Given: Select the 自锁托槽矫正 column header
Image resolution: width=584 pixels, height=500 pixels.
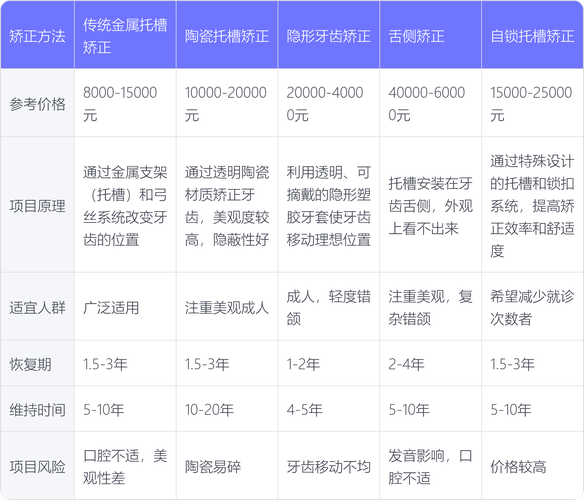Looking at the screenshot, I should (x=532, y=36).
